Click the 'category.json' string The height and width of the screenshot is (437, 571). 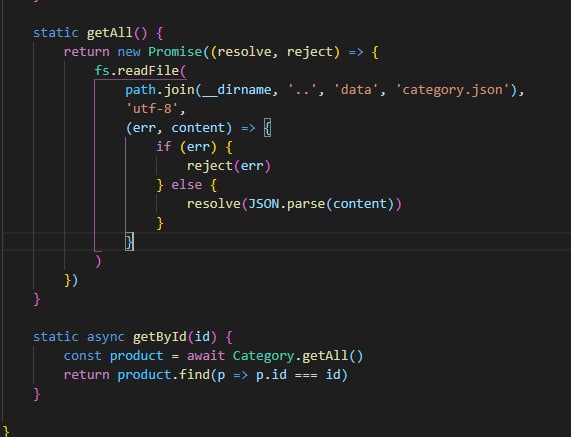click(x=453, y=90)
